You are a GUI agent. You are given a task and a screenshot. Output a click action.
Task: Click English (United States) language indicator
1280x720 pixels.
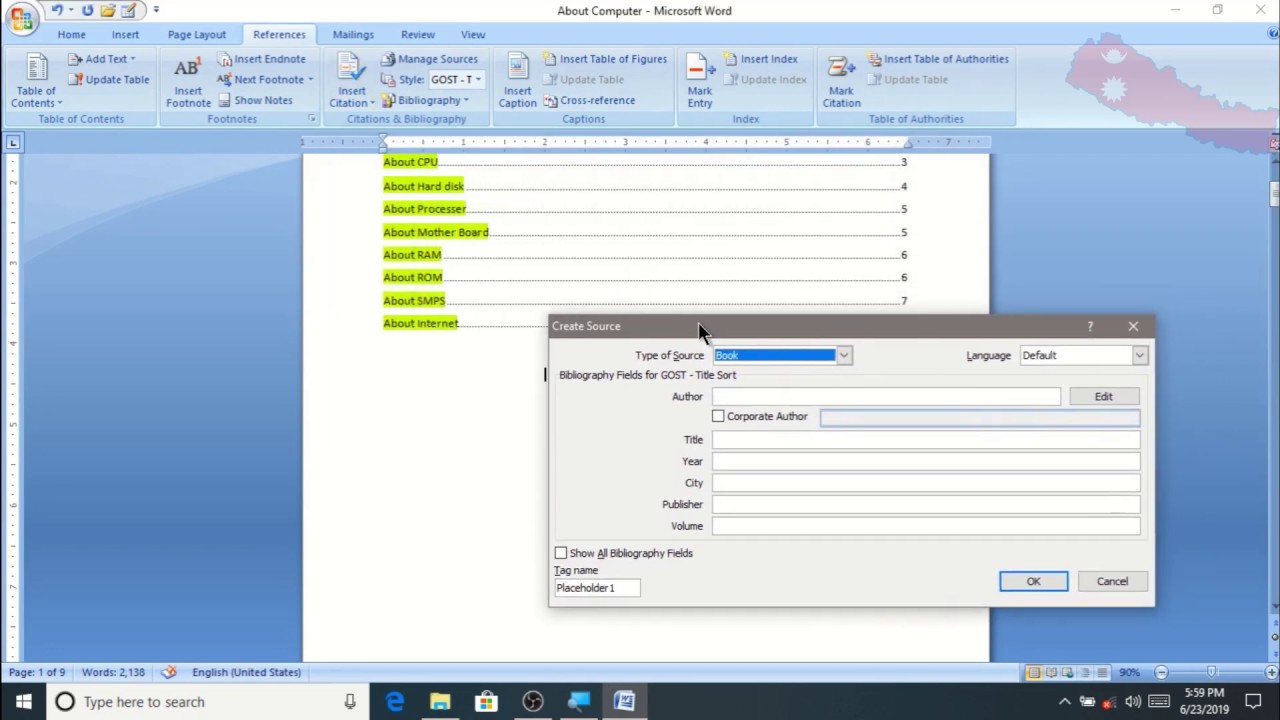click(x=246, y=672)
